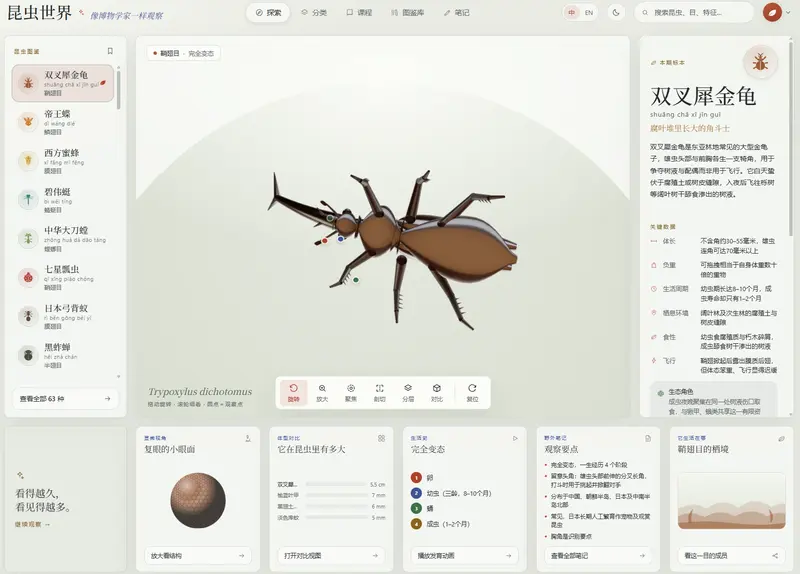Viewport: 800px width, 574px height.
Task: Click the compound eye sphere thumbnail
Action: coord(198,501)
